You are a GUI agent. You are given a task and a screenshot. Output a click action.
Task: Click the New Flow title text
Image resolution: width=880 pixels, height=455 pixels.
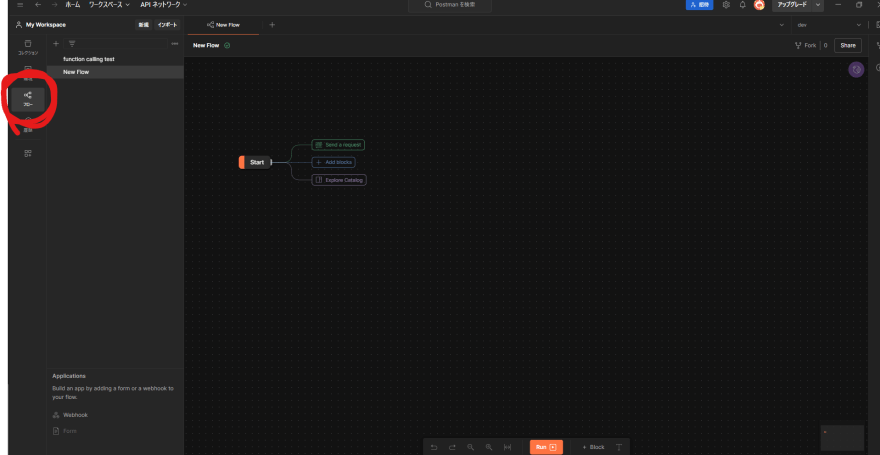pyautogui.click(x=206, y=45)
